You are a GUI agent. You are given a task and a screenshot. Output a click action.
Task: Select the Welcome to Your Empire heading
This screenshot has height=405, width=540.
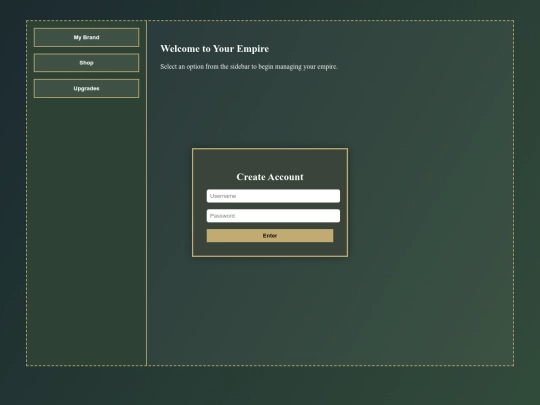pos(215,49)
